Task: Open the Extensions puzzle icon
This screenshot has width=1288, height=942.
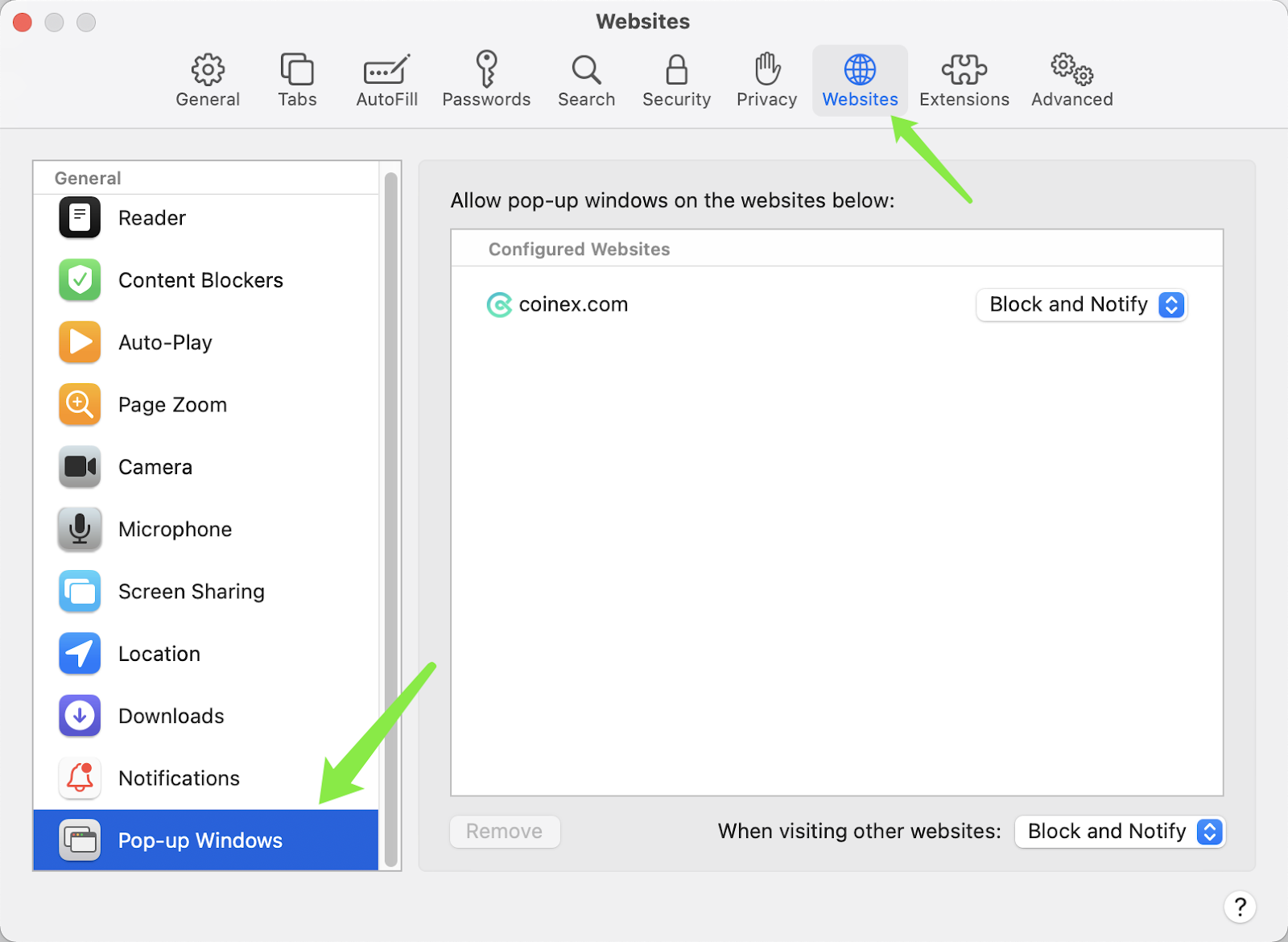Action: [964, 70]
